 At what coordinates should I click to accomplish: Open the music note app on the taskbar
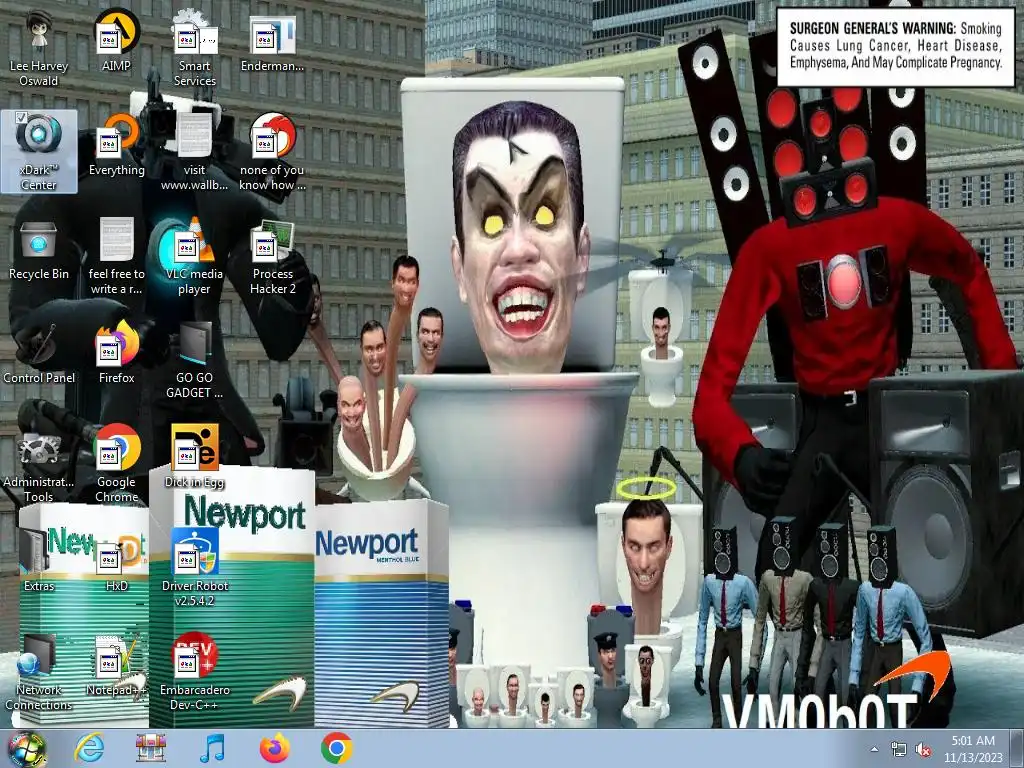[x=212, y=748]
